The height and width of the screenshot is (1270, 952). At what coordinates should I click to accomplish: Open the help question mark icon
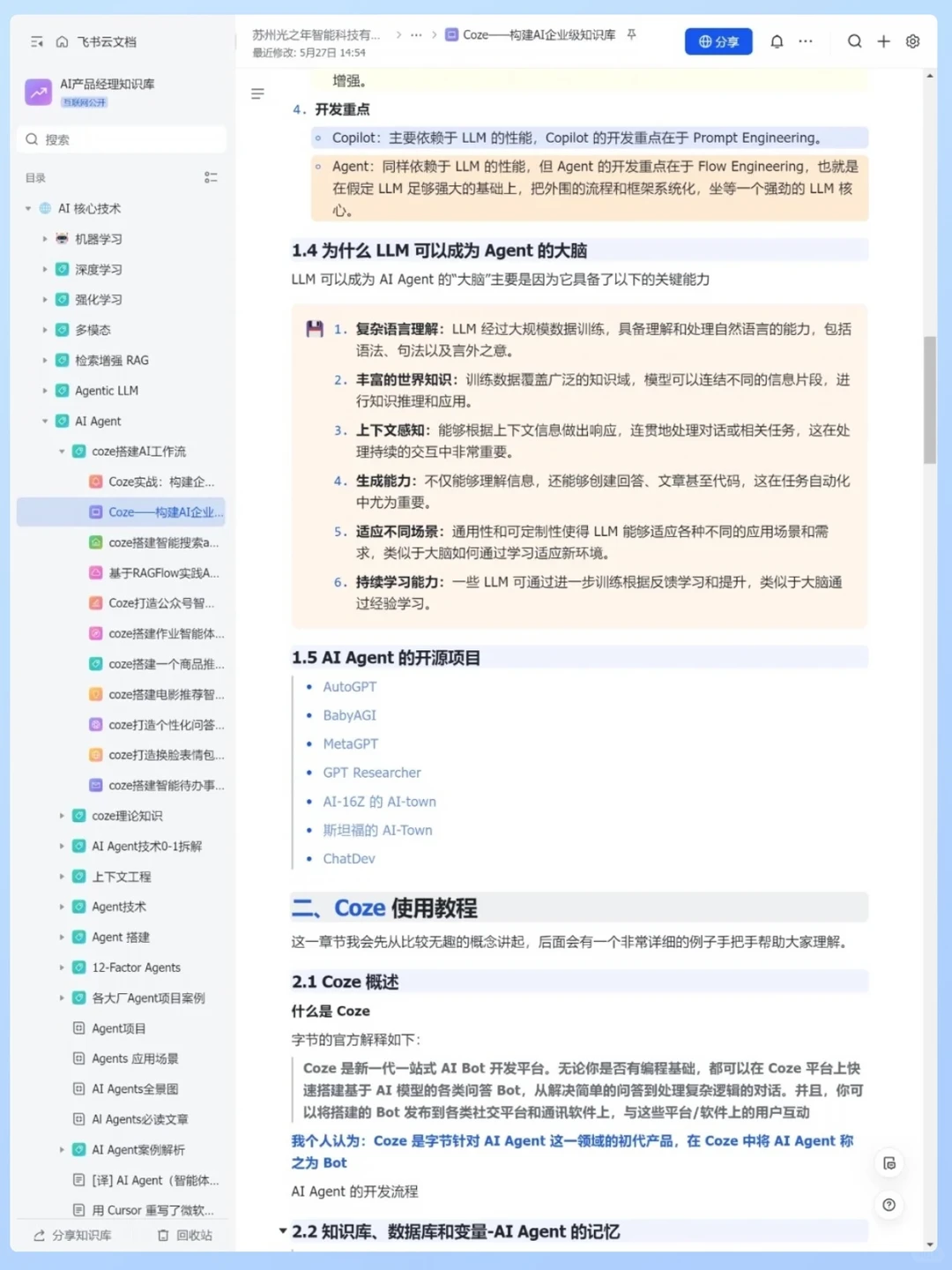tap(889, 1205)
